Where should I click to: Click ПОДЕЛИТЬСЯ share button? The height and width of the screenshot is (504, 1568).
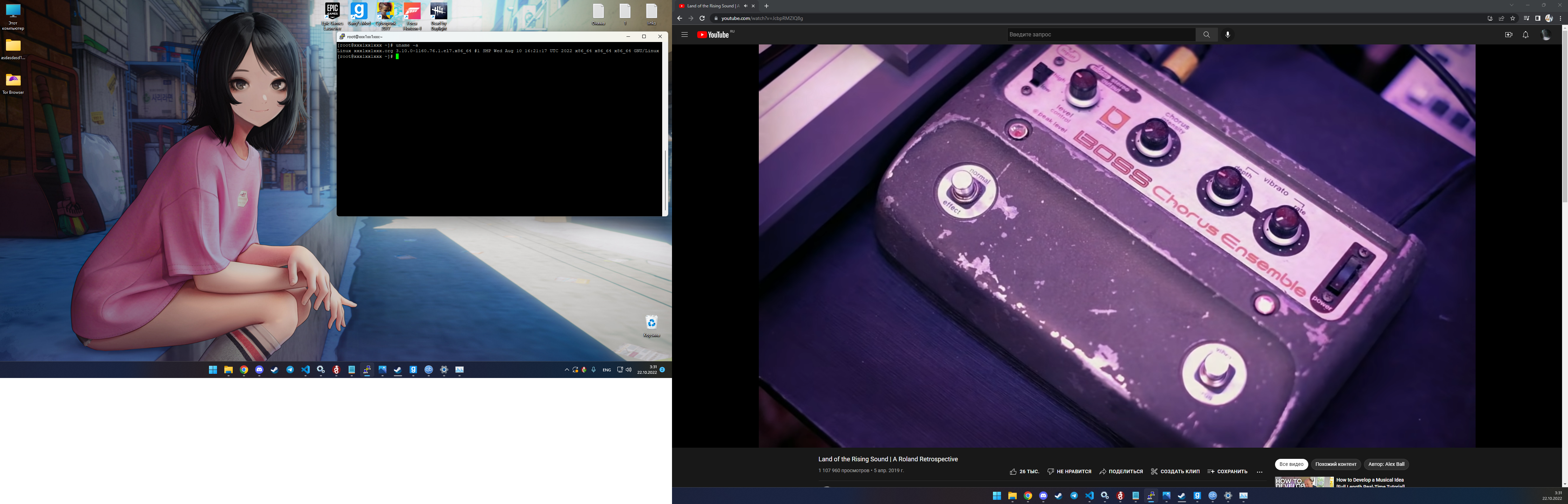1121,471
